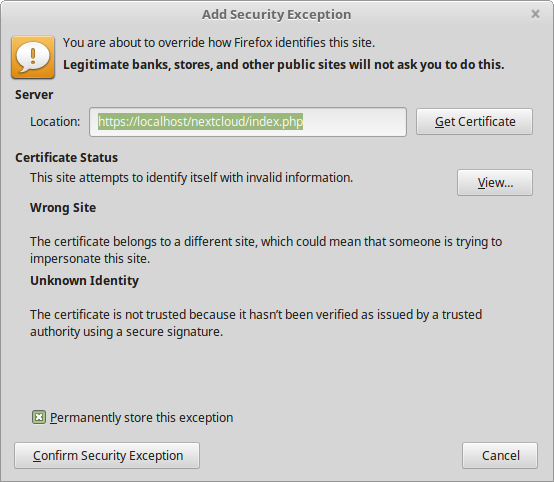Cancel the security exception dialog
This screenshot has width=554, height=482.
[x=500, y=455]
